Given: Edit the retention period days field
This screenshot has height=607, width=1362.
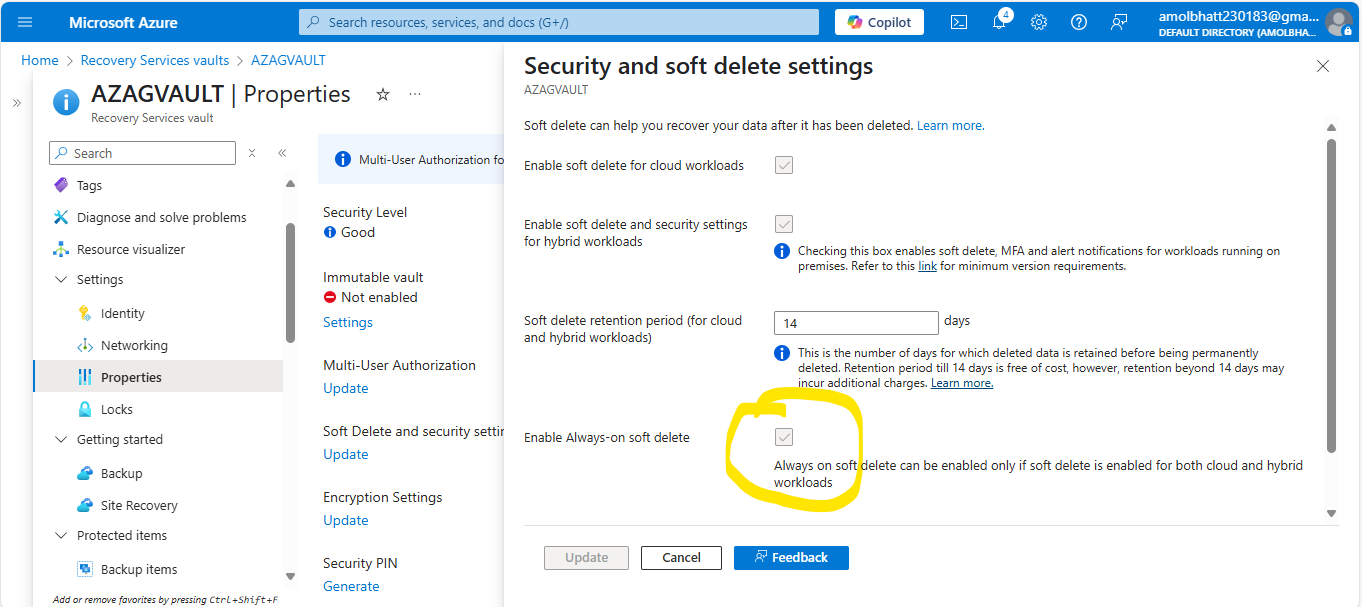Looking at the screenshot, I should [x=855, y=322].
